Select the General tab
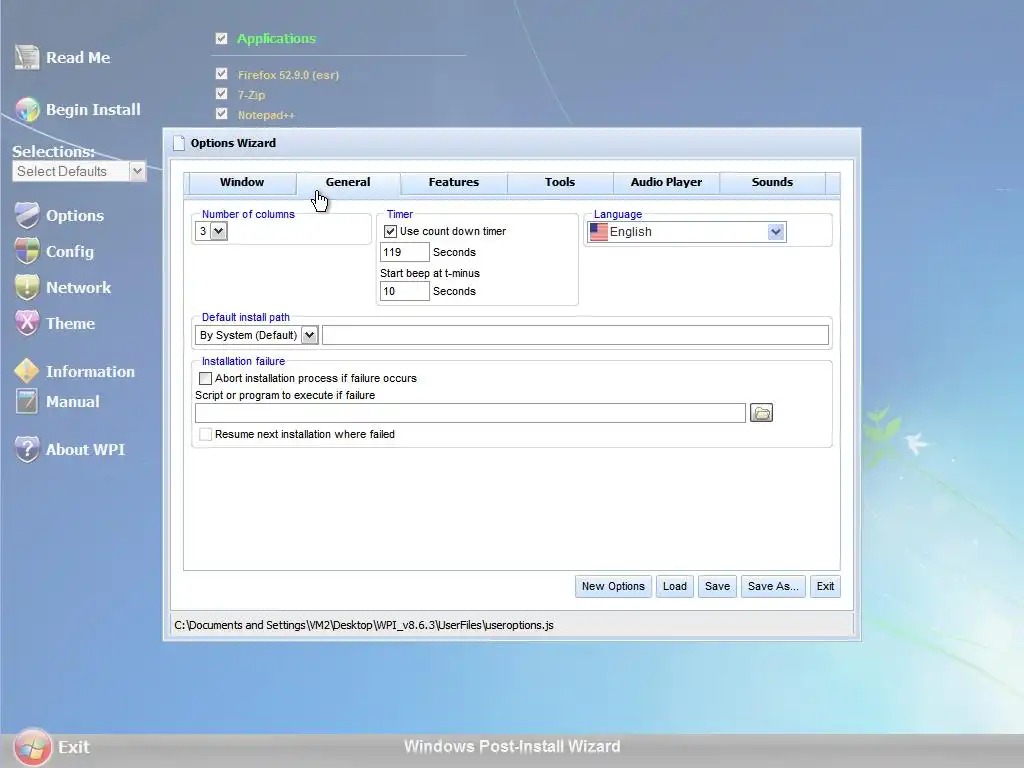This screenshot has width=1024, height=768. (347, 182)
